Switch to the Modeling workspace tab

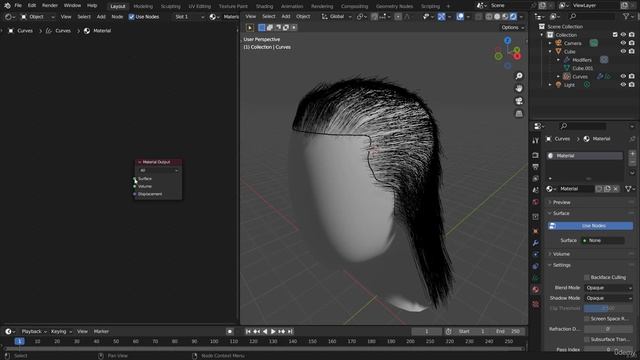[143, 6]
